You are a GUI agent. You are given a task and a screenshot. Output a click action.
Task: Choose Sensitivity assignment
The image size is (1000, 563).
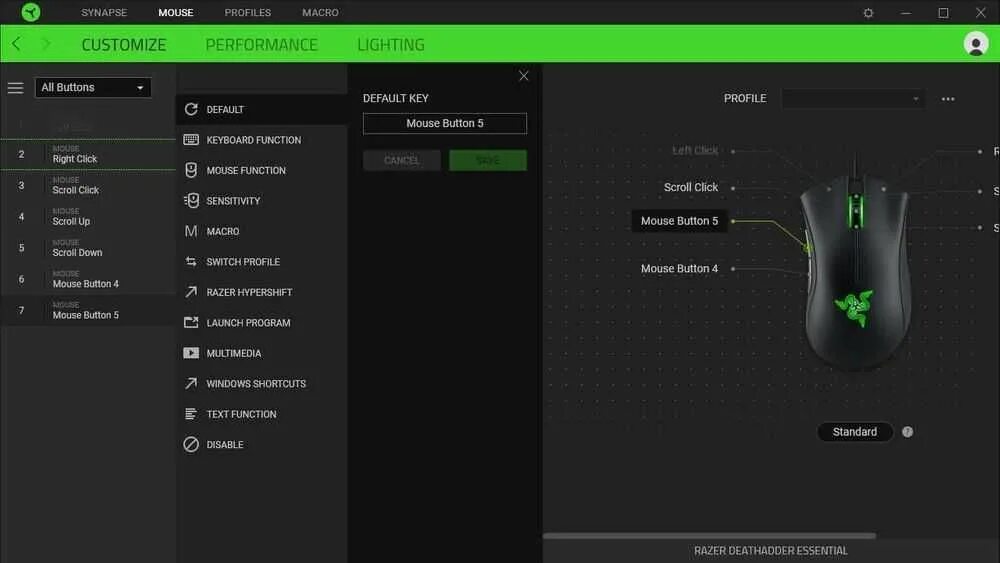click(x=261, y=201)
